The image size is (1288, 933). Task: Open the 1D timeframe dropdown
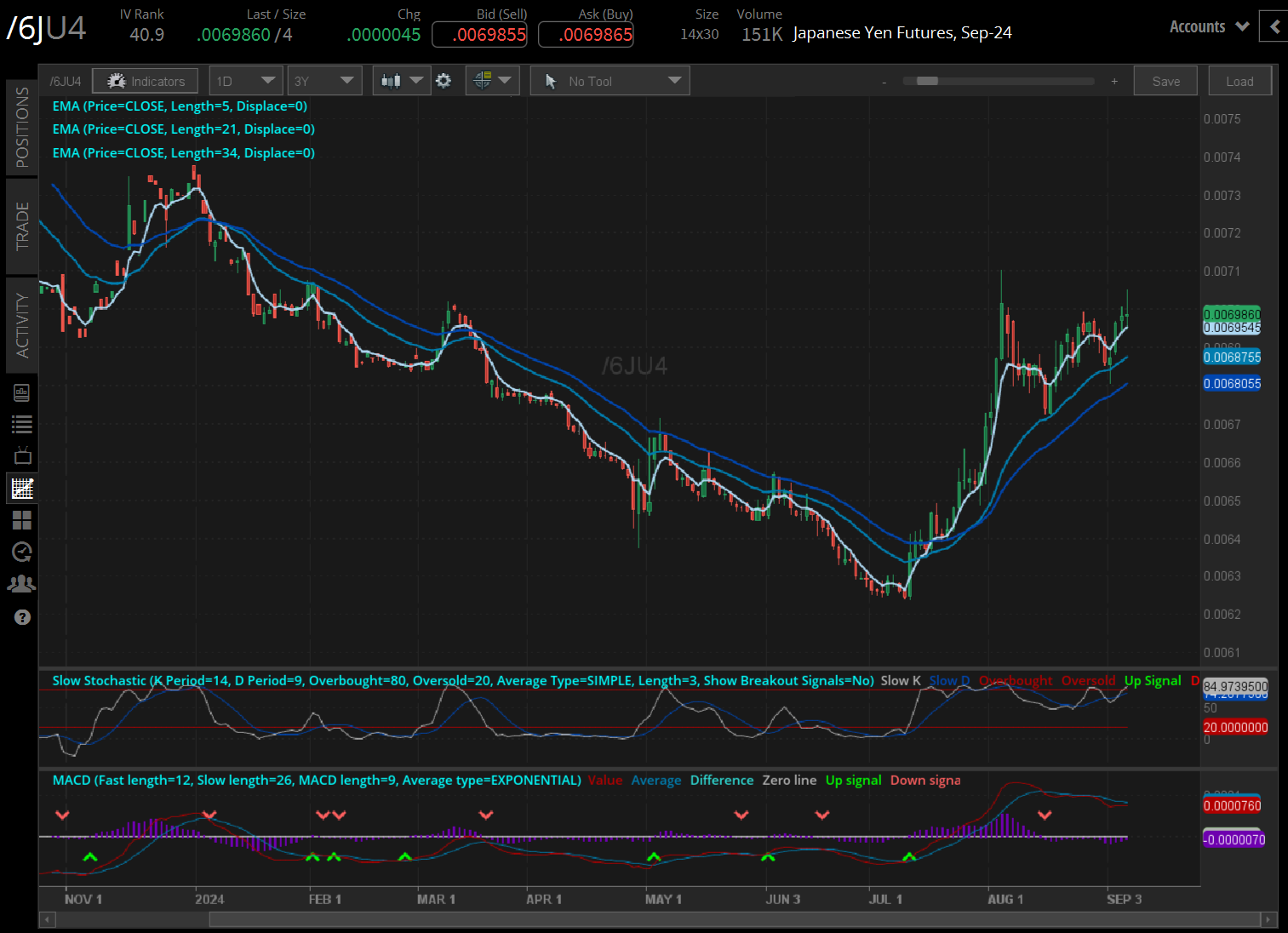(245, 80)
